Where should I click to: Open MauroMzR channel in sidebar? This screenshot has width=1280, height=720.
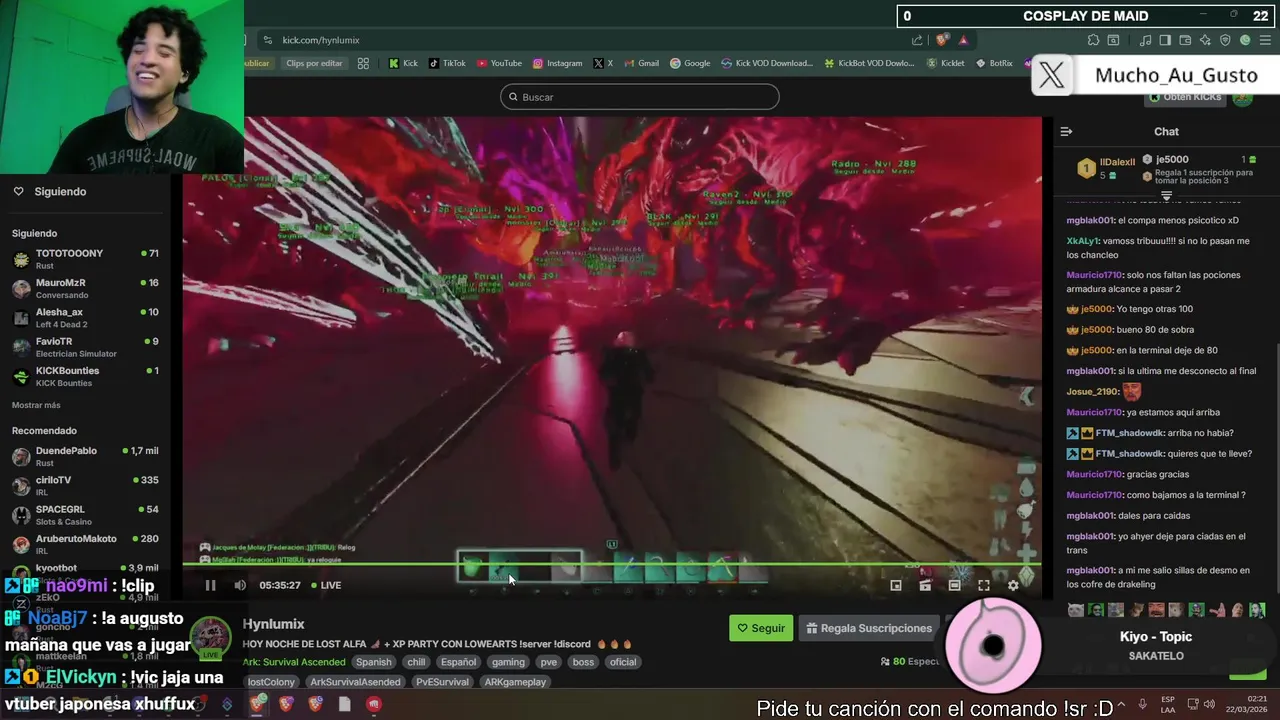coord(85,289)
